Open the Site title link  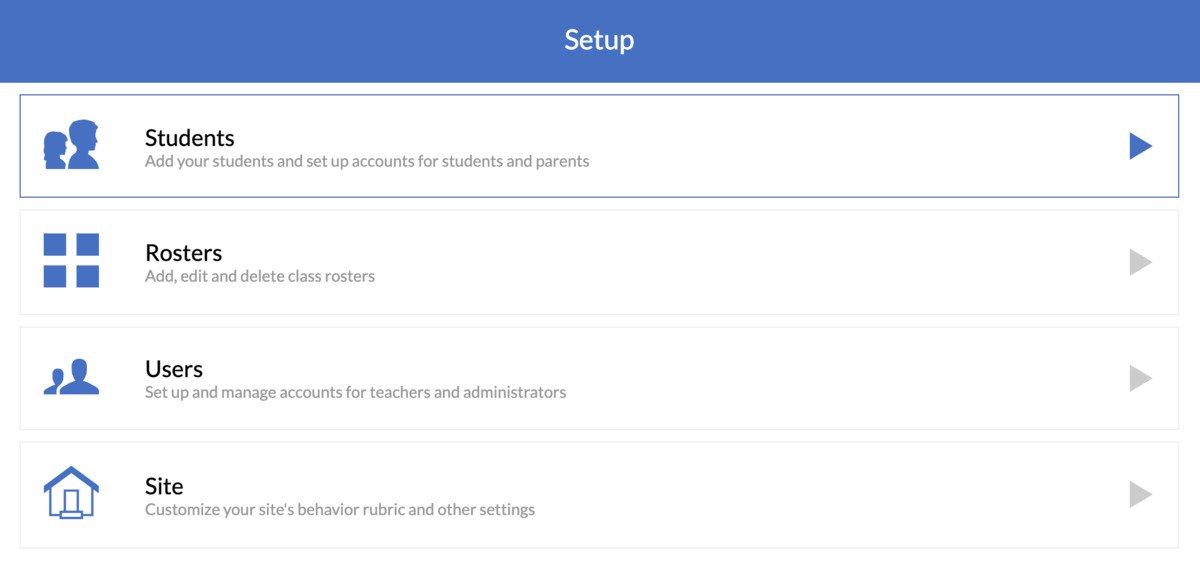pyautogui.click(x=164, y=486)
